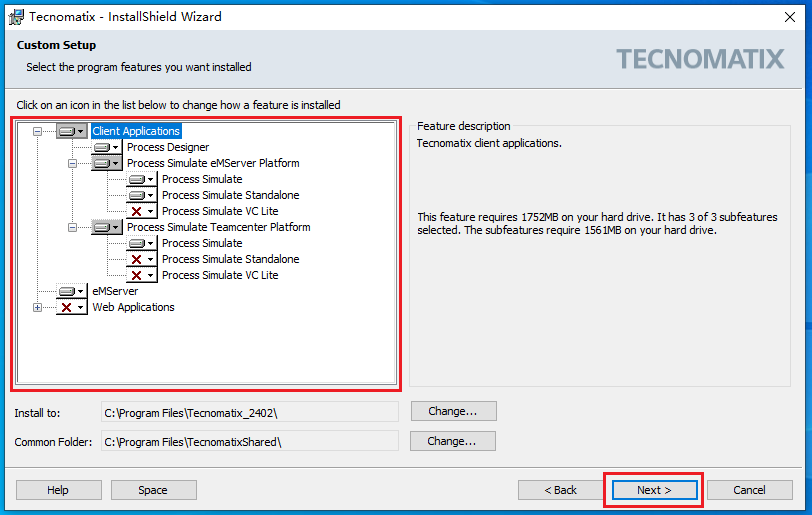Collapse the Client Applications tree node
Viewport: 812px width, 515px height.
point(37,131)
